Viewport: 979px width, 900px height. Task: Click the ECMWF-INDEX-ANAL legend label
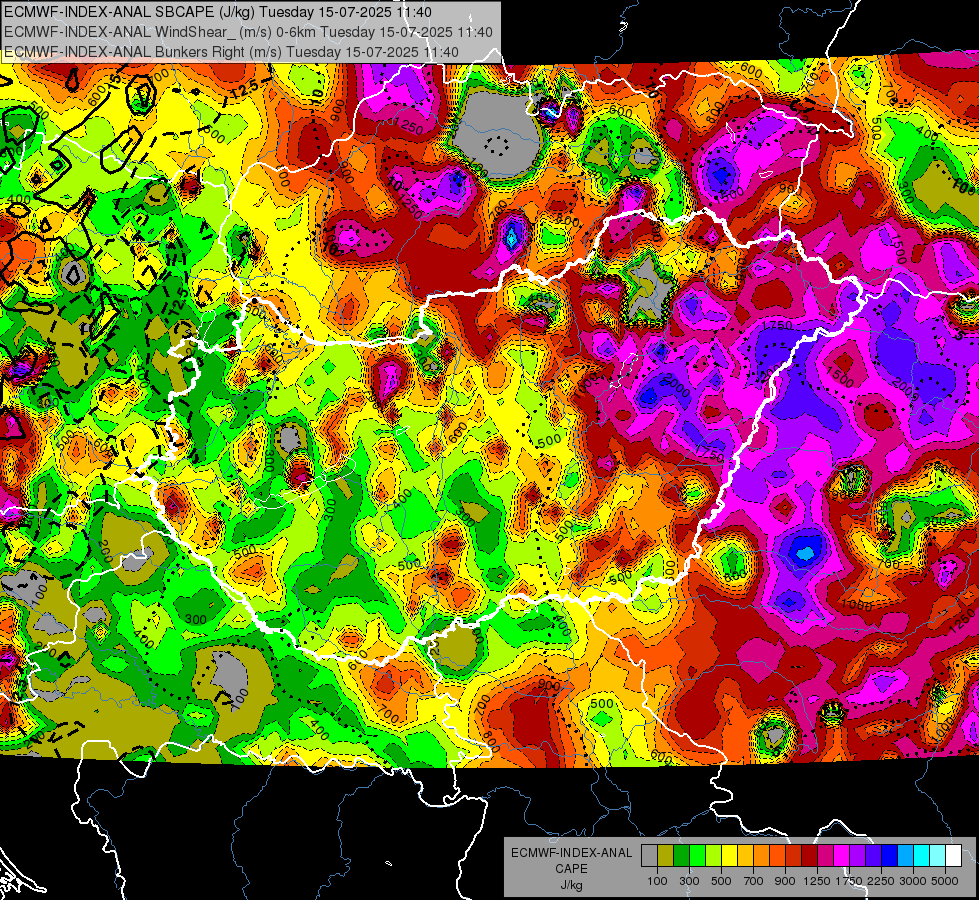click(x=571, y=853)
